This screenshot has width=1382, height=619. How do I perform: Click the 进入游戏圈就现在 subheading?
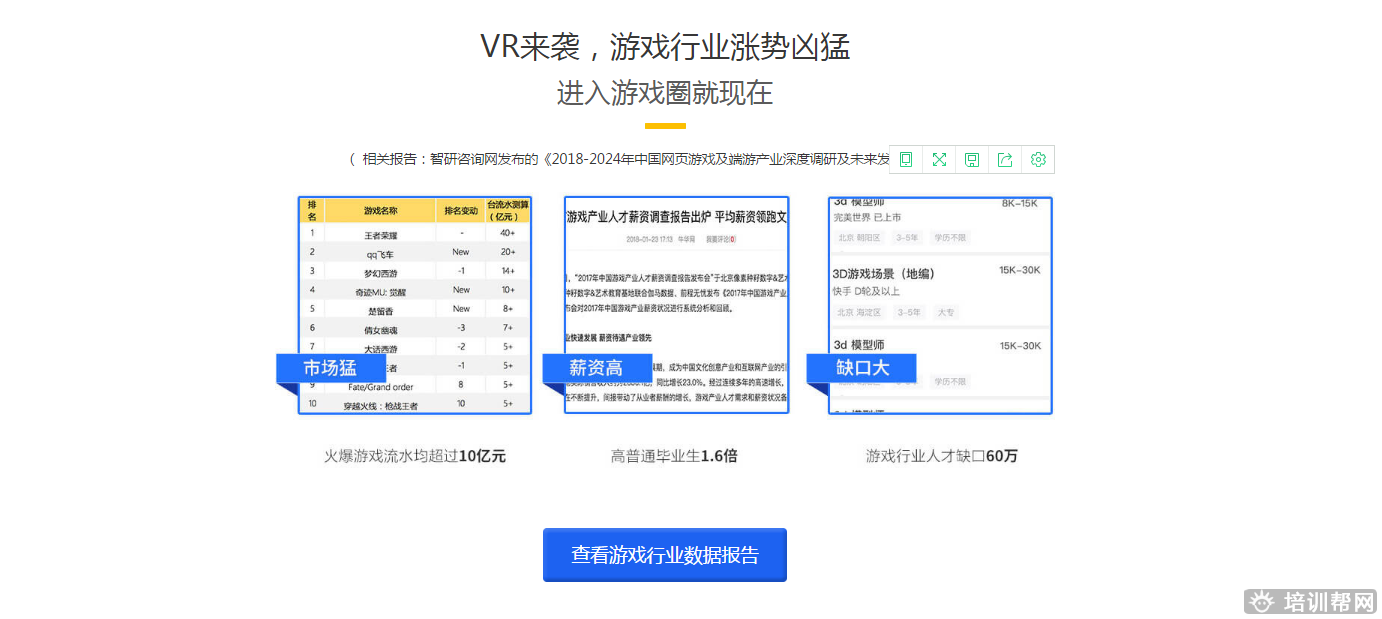(x=665, y=93)
